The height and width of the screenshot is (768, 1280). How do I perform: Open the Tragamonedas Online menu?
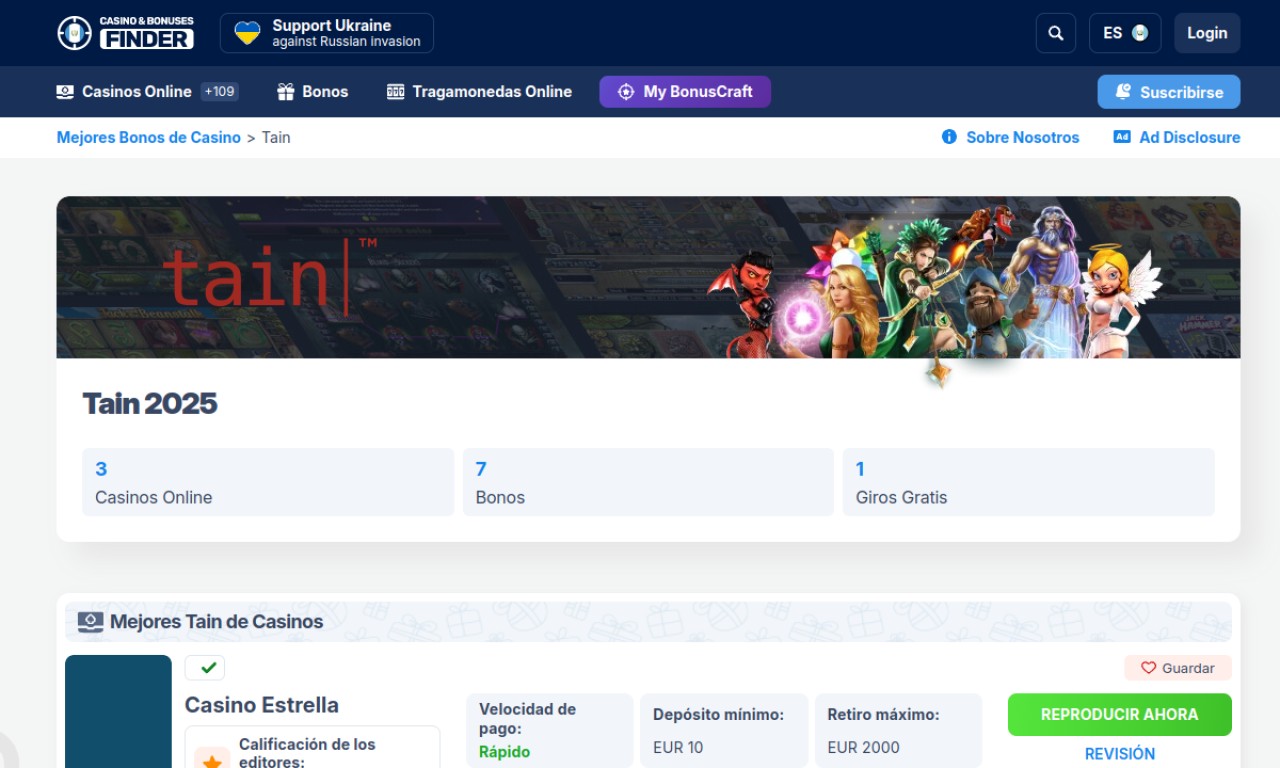[479, 92]
